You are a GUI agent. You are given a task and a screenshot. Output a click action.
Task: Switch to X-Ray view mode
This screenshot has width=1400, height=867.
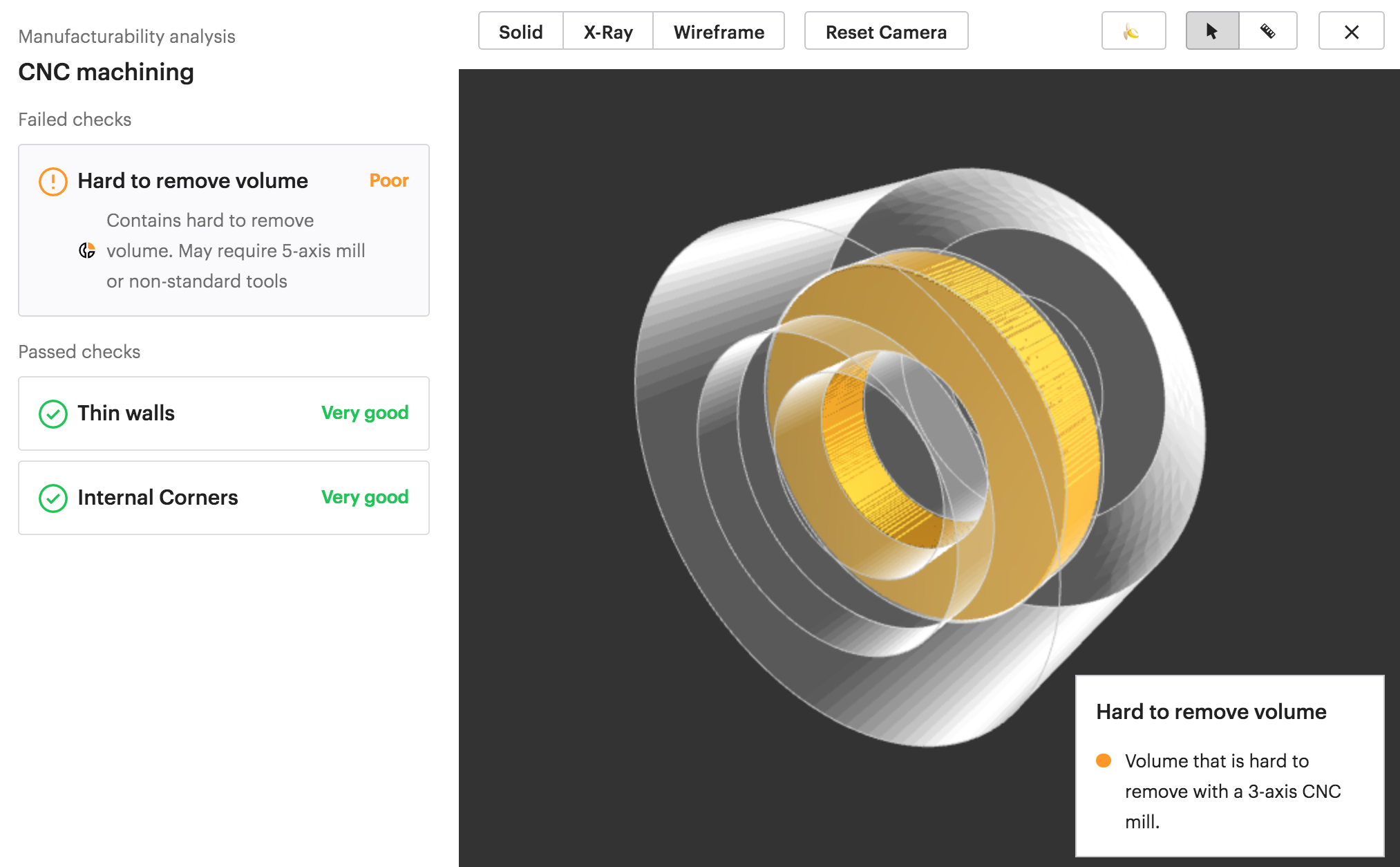point(608,32)
